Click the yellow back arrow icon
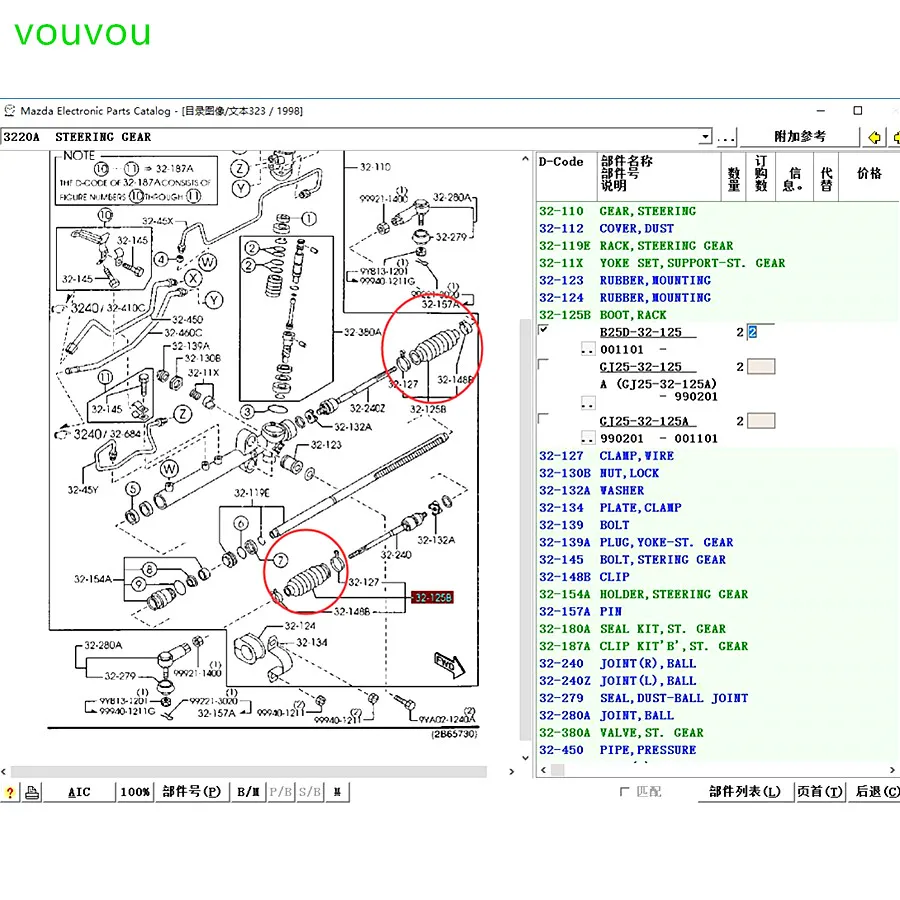900x900 pixels. click(x=874, y=138)
